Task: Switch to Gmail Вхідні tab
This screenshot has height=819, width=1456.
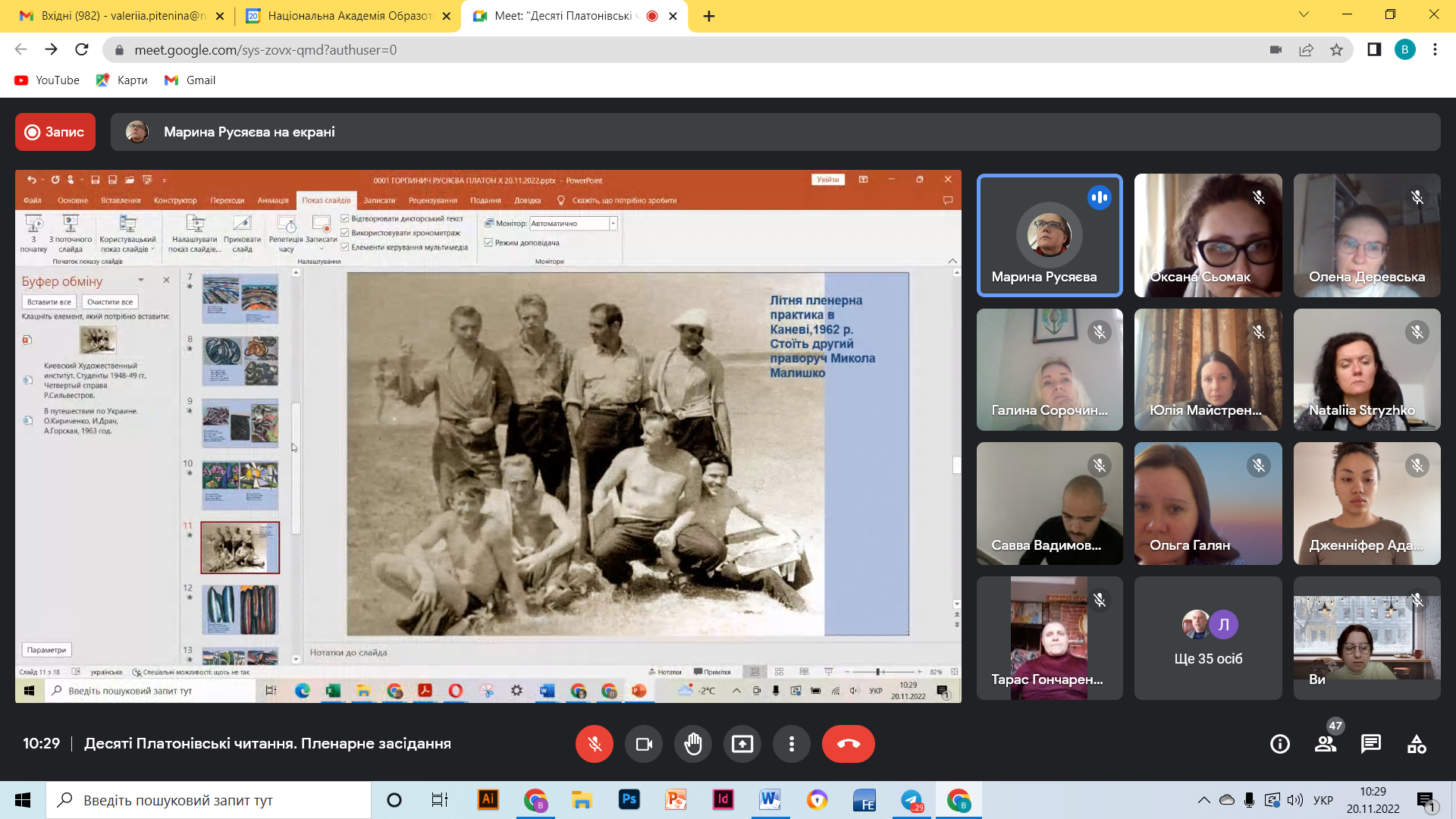Action: [x=121, y=16]
